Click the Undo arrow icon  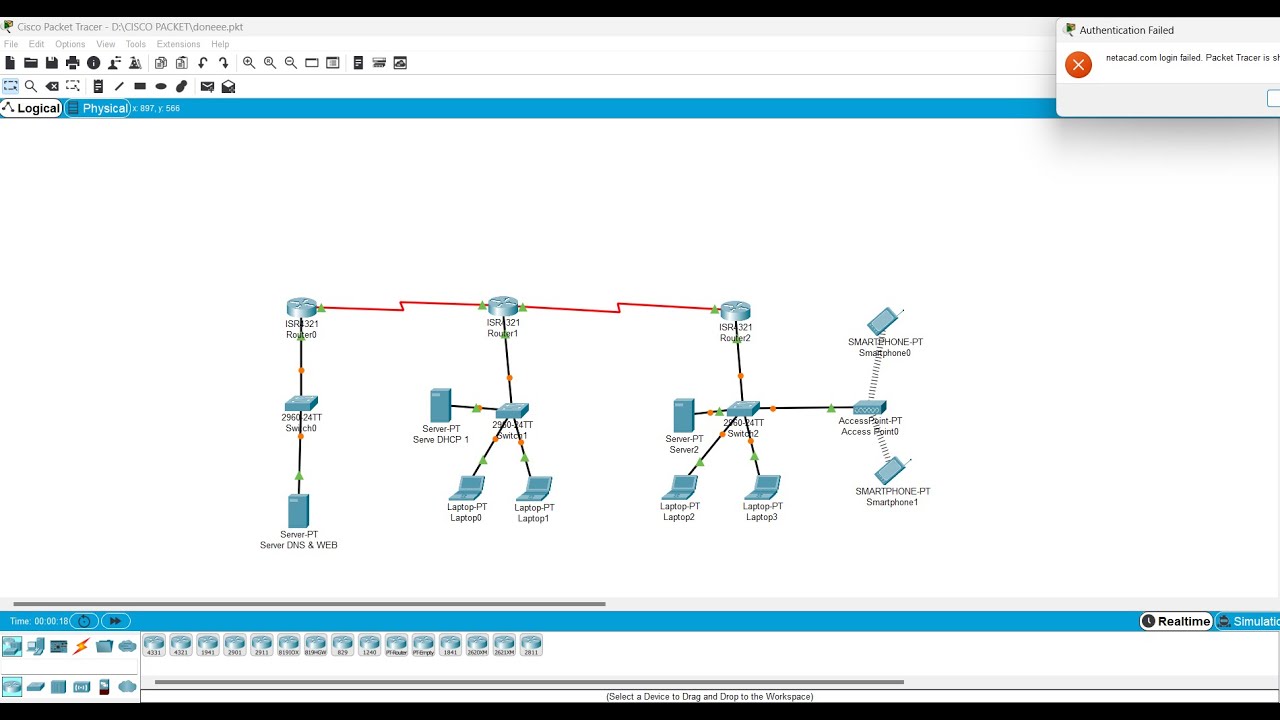coord(203,63)
